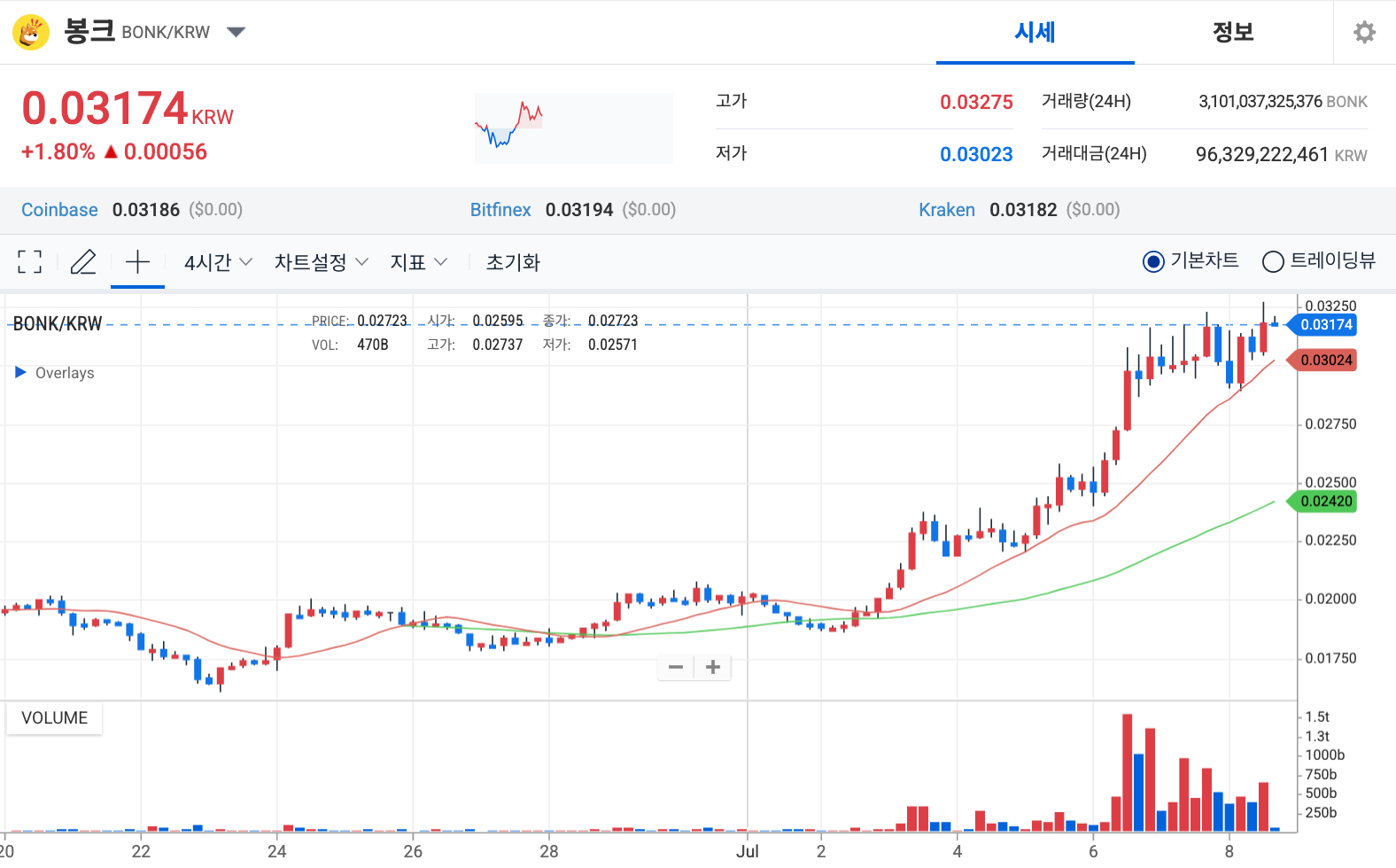Zoom in chart with plus button

(713, 667)
